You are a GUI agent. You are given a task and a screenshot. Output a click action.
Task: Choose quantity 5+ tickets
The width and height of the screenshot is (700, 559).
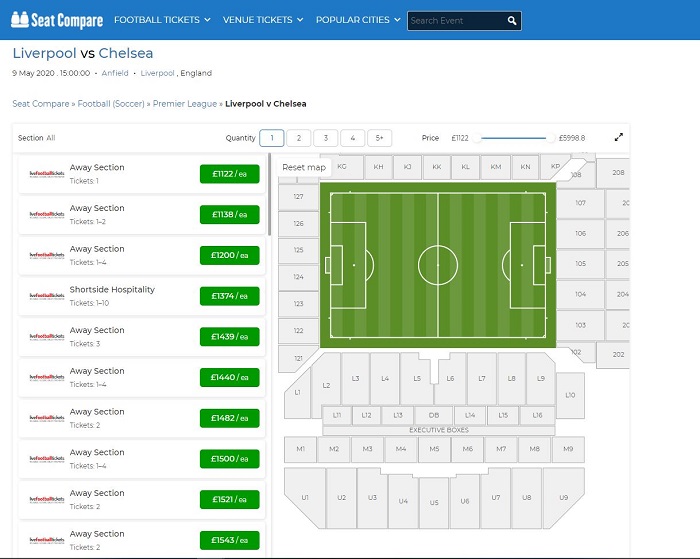(x=379, y=138)
